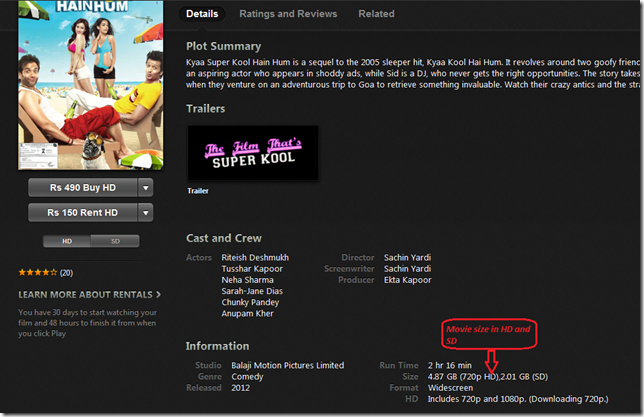Click the Cast and Crew heading
644x417 pixels.
point(224,238)
